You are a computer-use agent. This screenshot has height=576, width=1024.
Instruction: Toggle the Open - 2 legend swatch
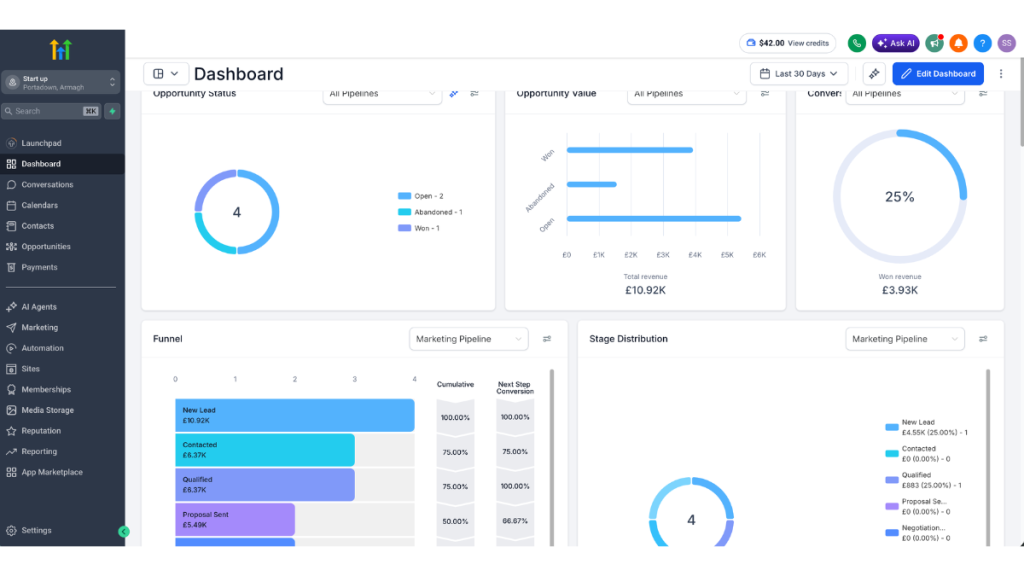click(404, 196)
